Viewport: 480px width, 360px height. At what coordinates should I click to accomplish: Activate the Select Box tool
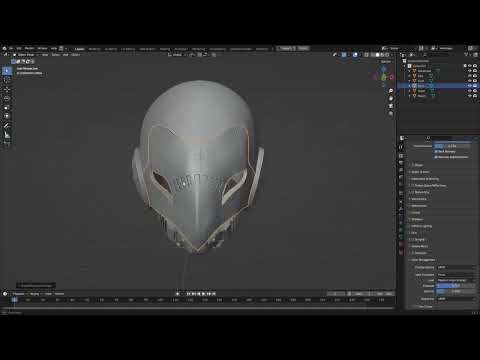coord(7,71)
